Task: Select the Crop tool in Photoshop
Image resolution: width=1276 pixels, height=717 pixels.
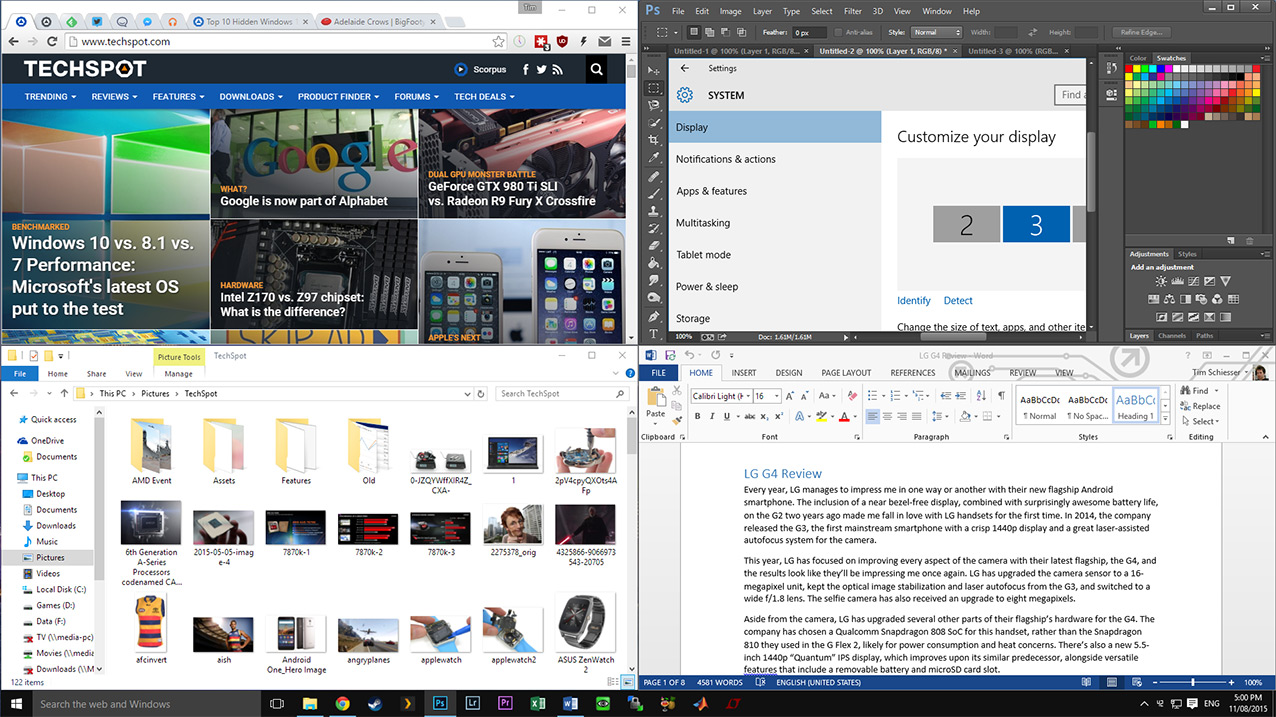Action: tap(654, 140)
